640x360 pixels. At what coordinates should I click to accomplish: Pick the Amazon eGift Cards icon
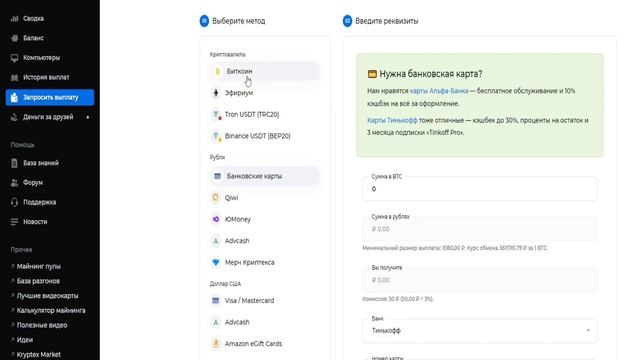point(216,344)
